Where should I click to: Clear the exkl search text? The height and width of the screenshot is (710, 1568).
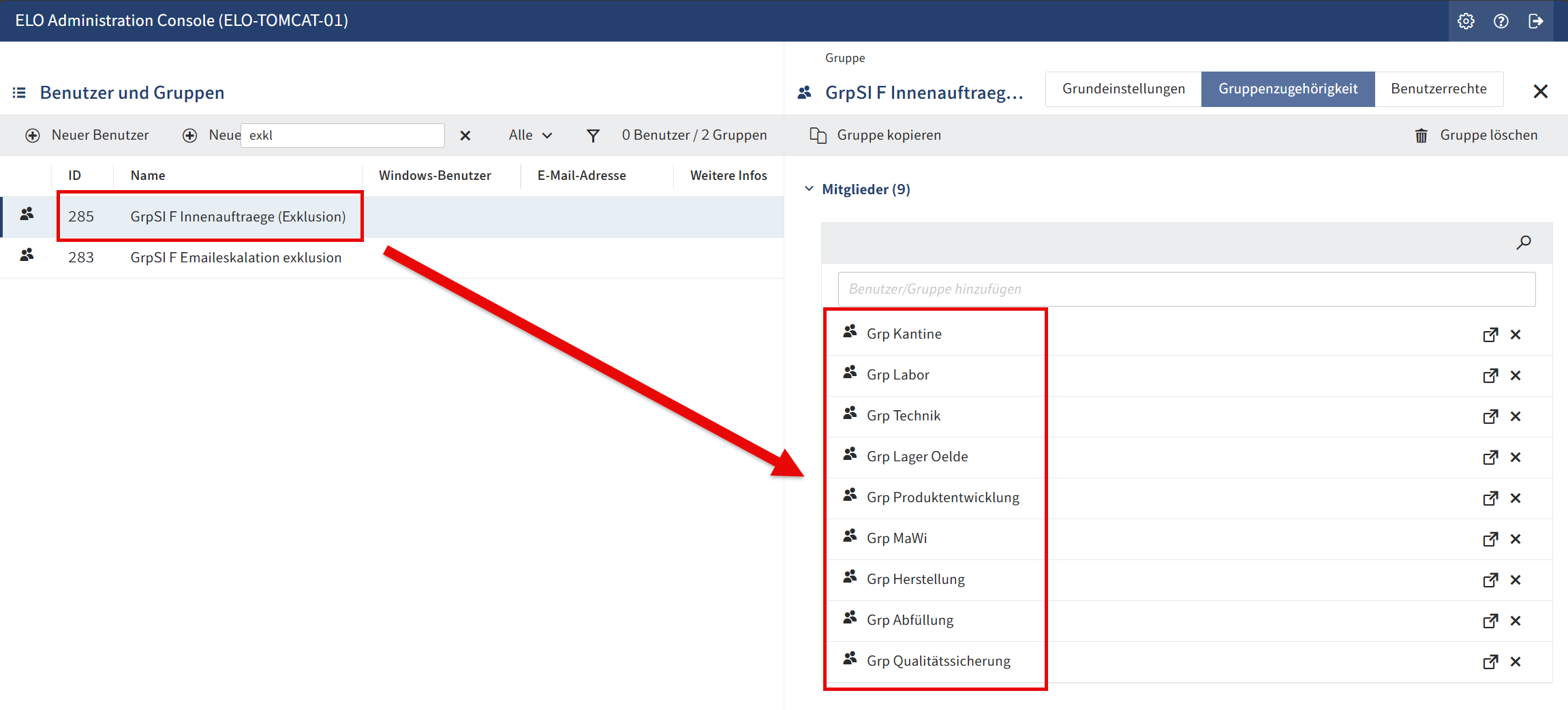[x=465, y=136]
